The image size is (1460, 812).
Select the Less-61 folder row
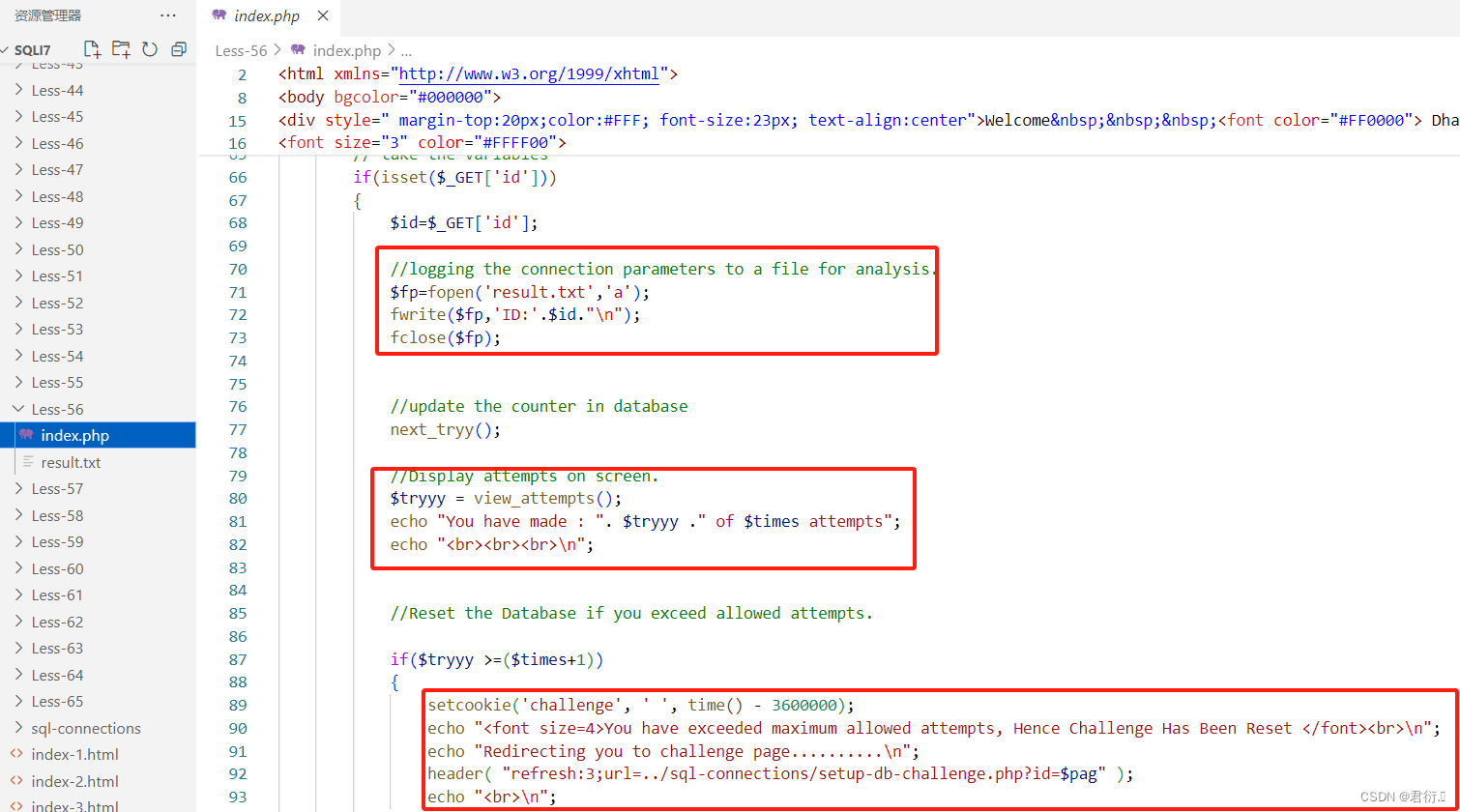coord(98,594)
